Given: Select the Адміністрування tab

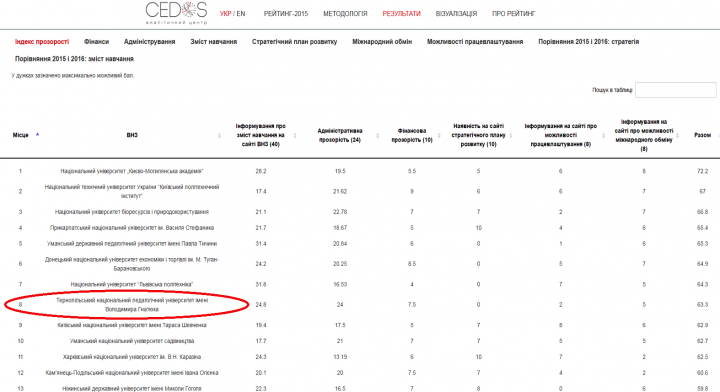Looking at the screenshot, I should [x=150, y=42].
